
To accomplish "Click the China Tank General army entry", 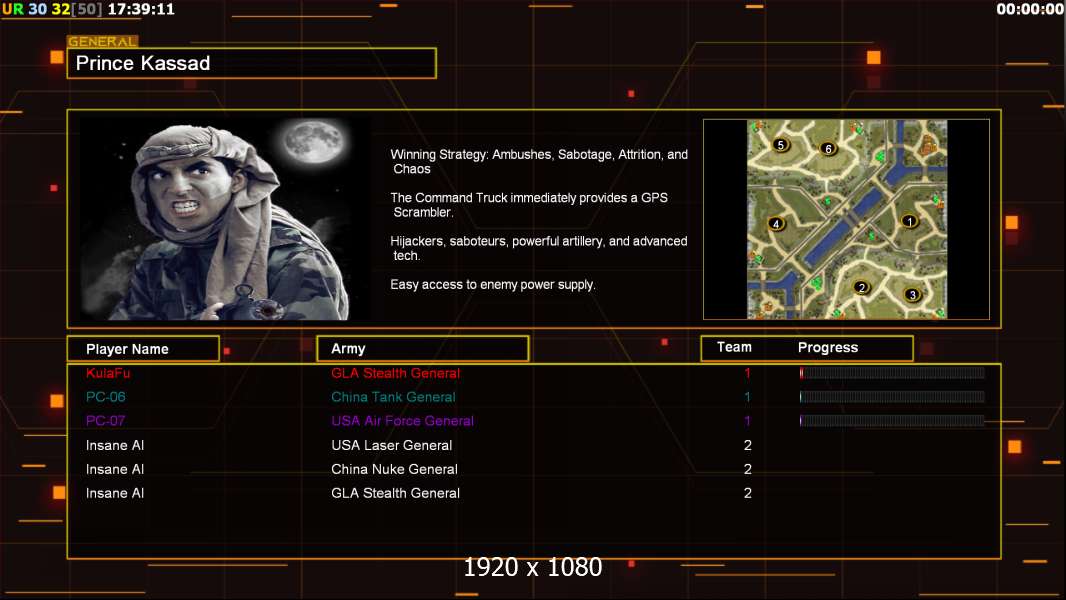I will click(394, 397).
